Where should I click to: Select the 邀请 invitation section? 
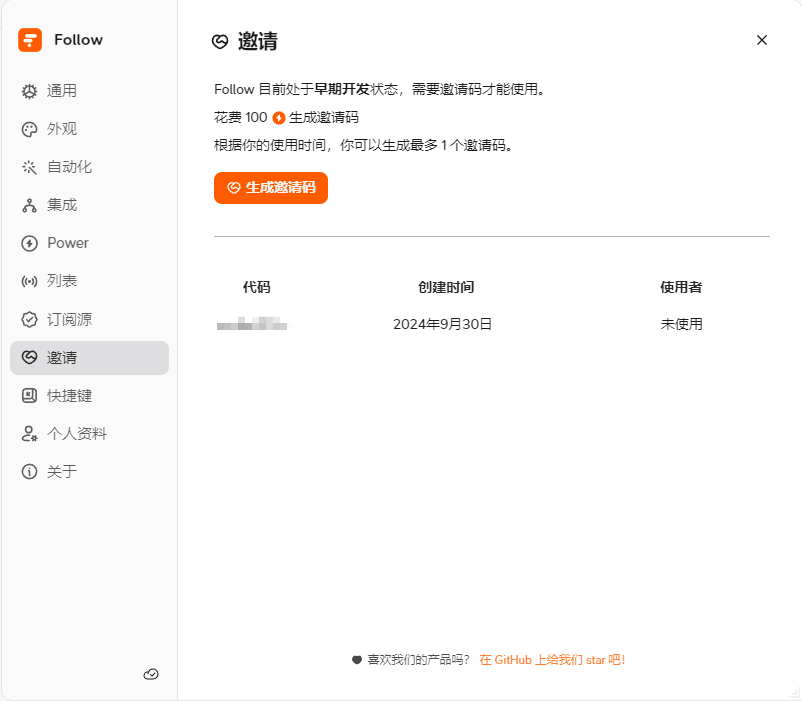[x=90, y=358]
